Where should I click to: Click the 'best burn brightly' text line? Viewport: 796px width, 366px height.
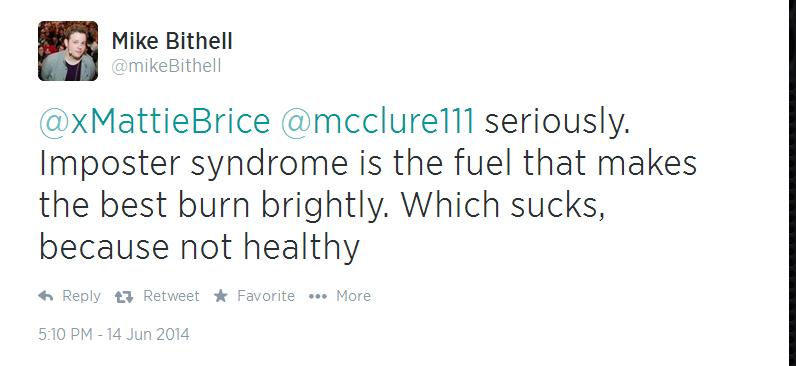coord(322,205)
